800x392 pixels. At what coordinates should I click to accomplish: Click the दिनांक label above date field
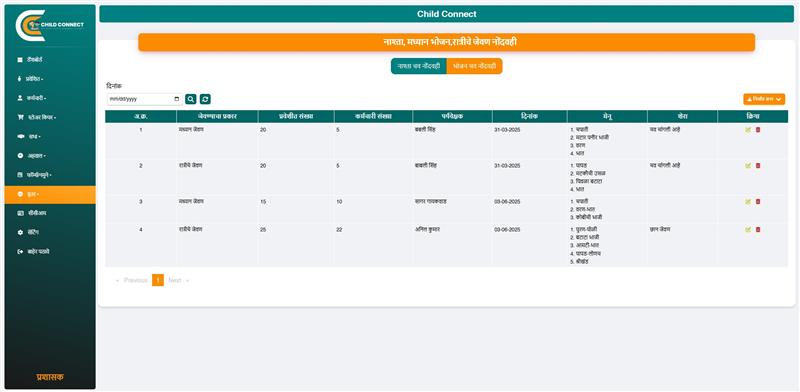(x=114, y=86)
